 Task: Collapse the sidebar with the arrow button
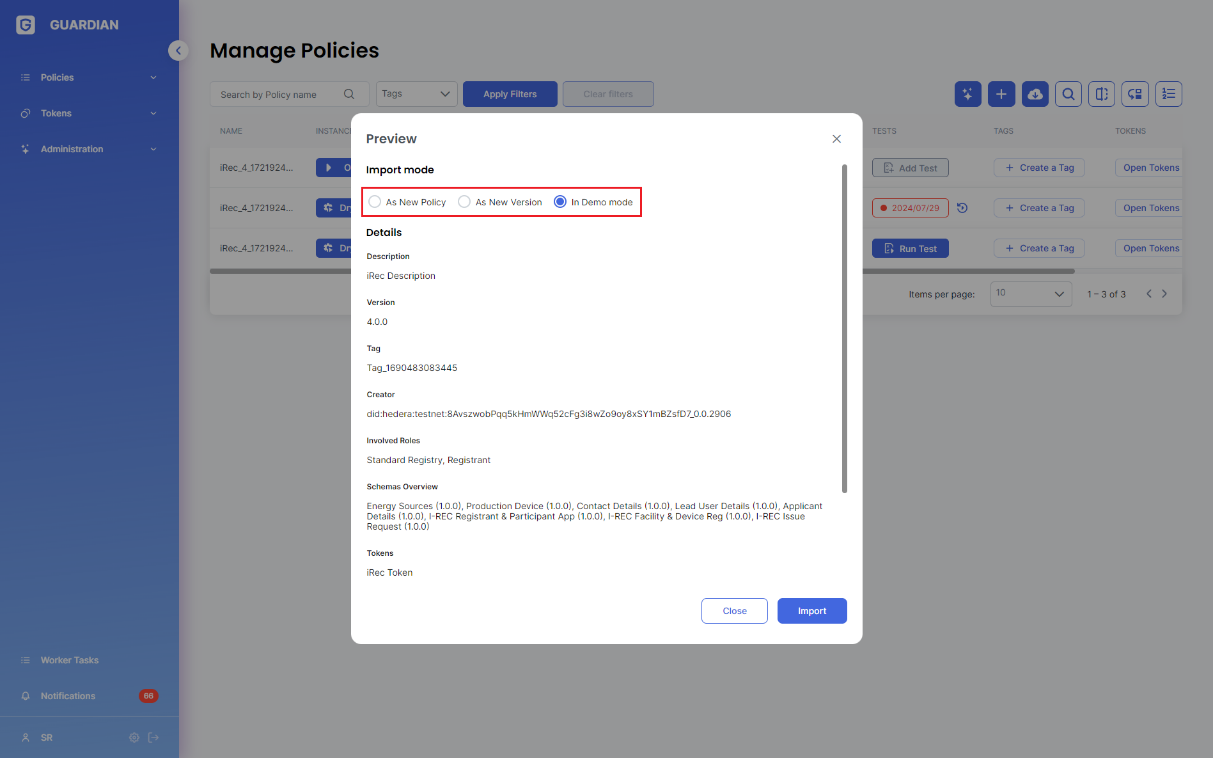pyautogui.click(x=178, y=50)
